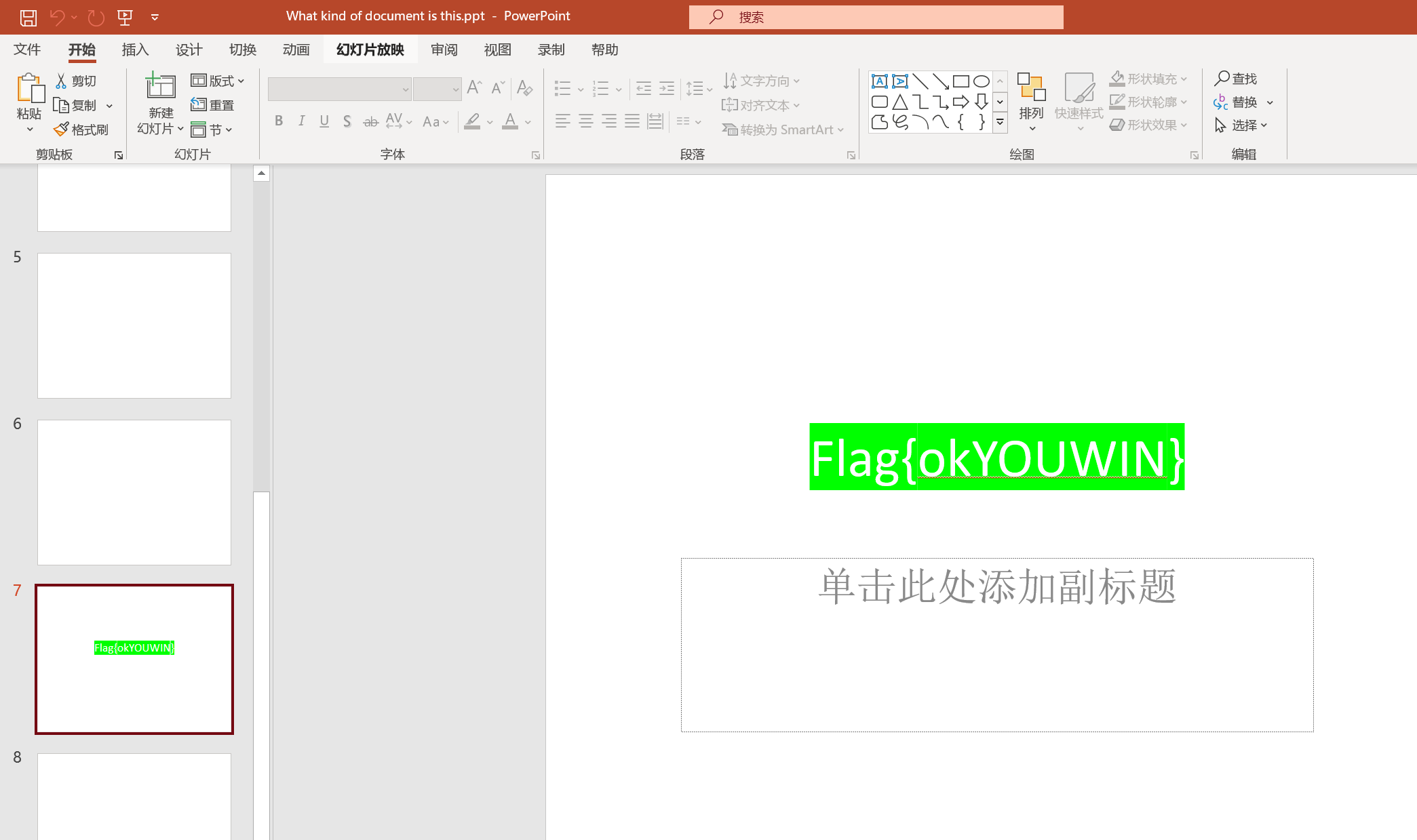Click the Paste clipboard icon

(29, 89)
